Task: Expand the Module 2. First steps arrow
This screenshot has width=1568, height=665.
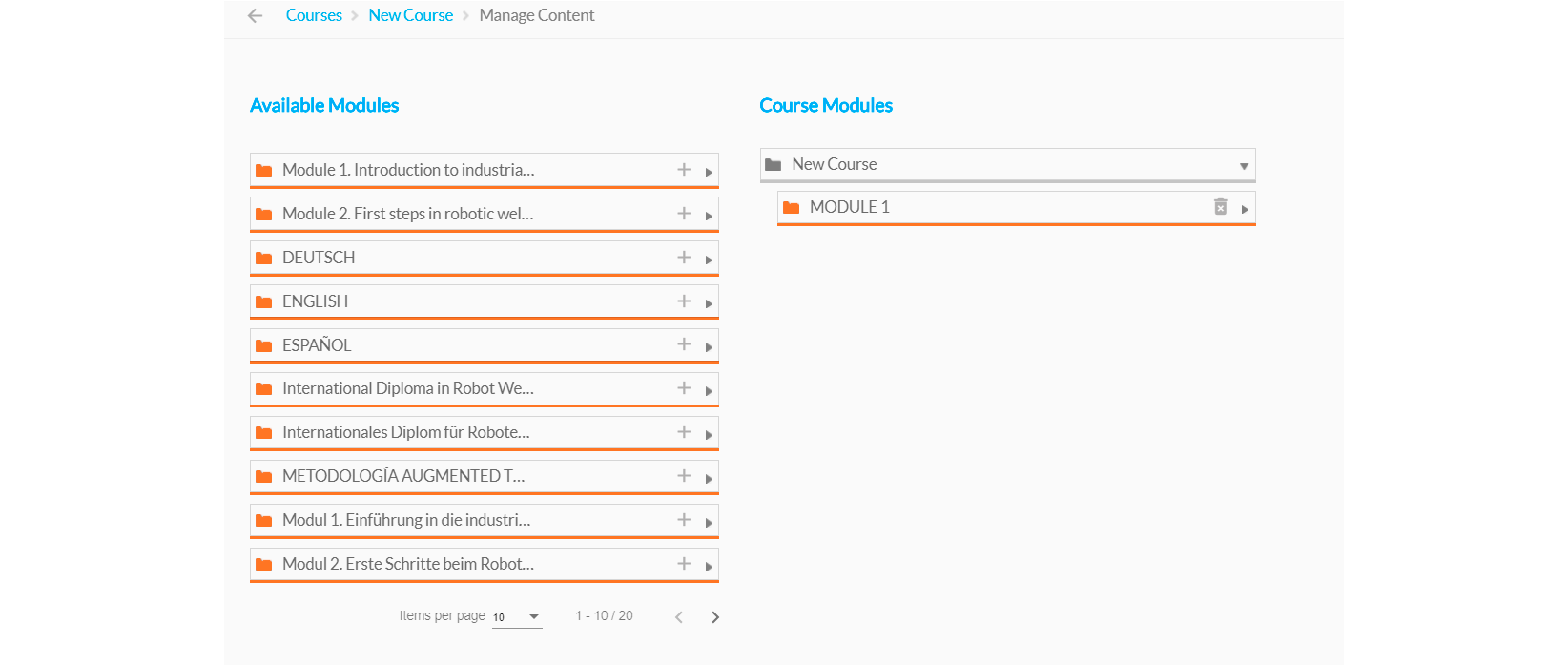Action: [x=709, y=216]
